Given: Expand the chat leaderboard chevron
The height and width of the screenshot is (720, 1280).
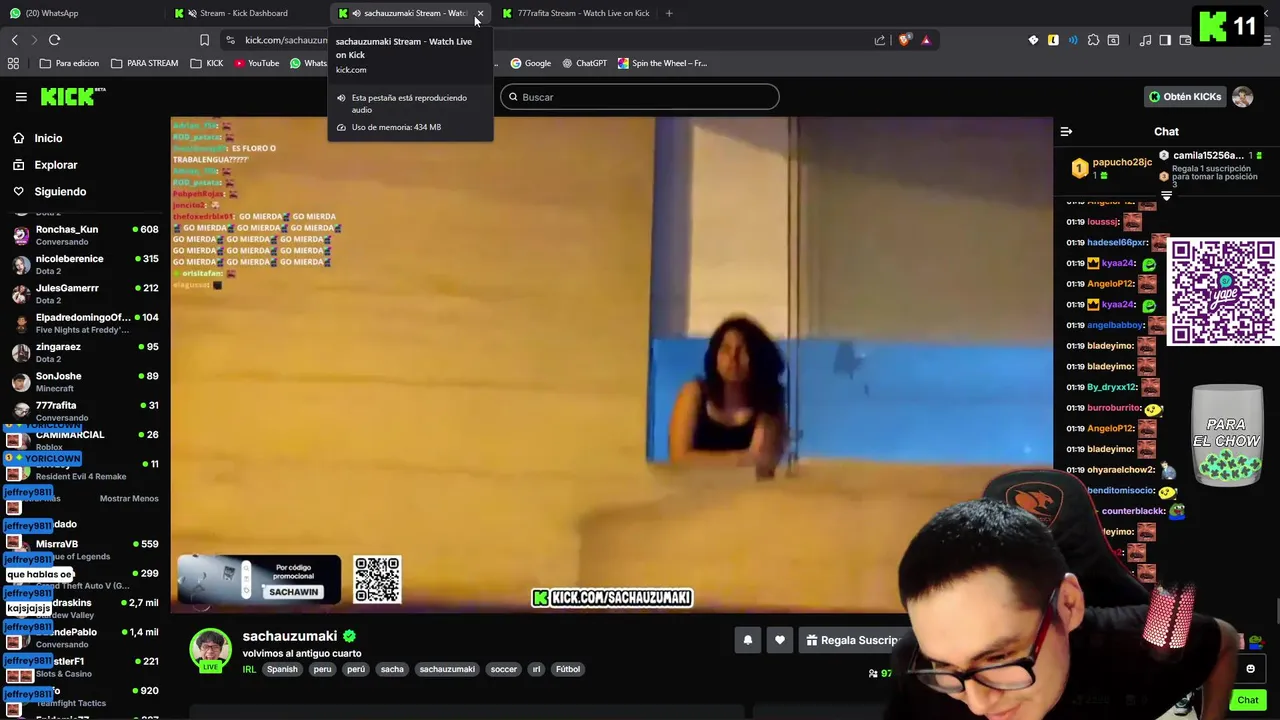Looking at the screenshot, I should [1166, 197].
